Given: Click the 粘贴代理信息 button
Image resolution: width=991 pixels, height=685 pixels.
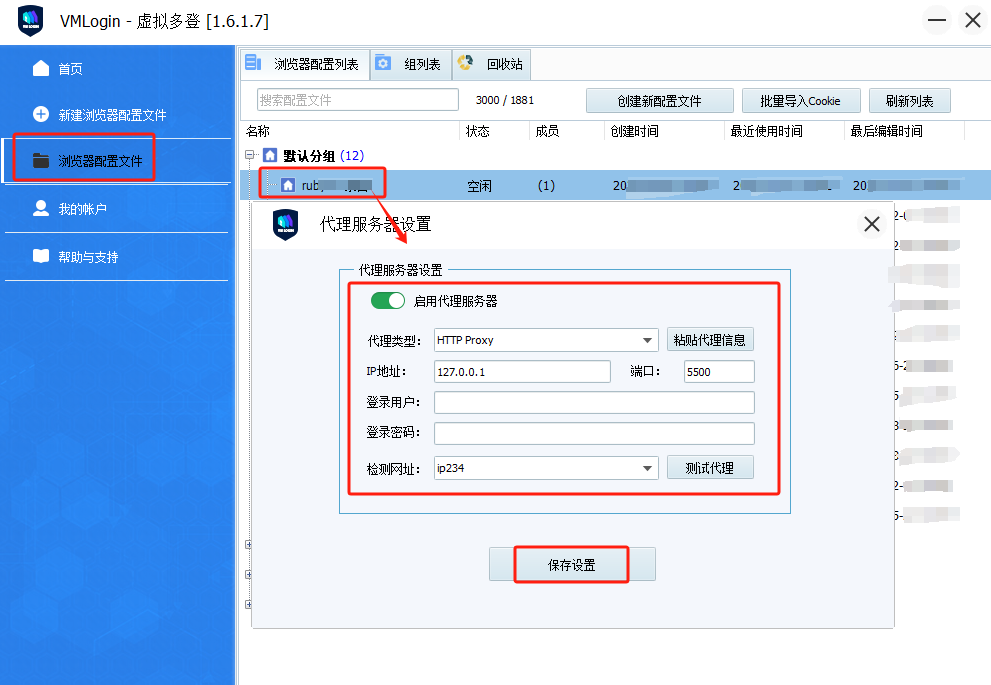Looking at the screenshot, I should 710,340.
